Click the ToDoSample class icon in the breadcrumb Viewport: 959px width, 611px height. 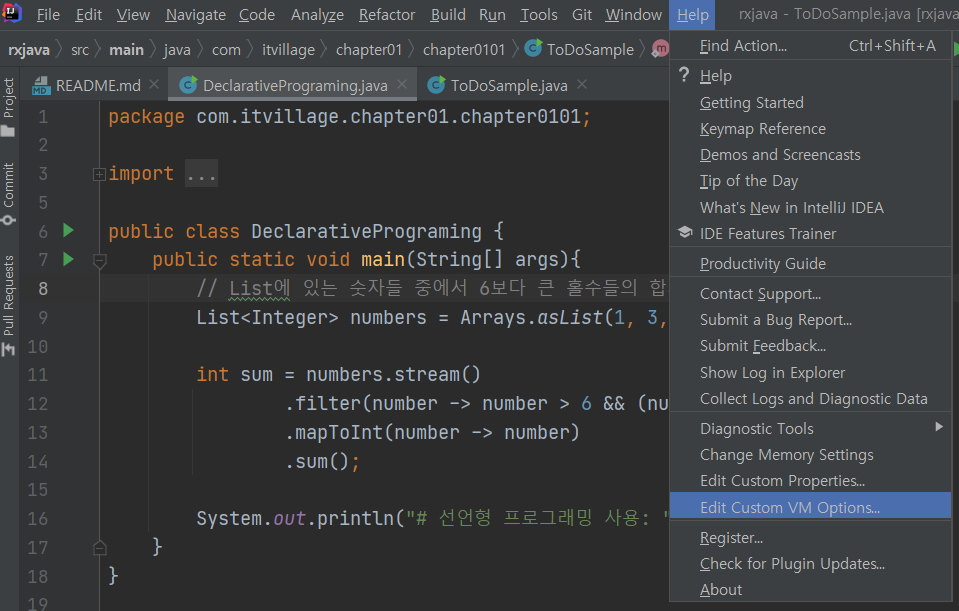pyautogui.click(x=533, y=48)
